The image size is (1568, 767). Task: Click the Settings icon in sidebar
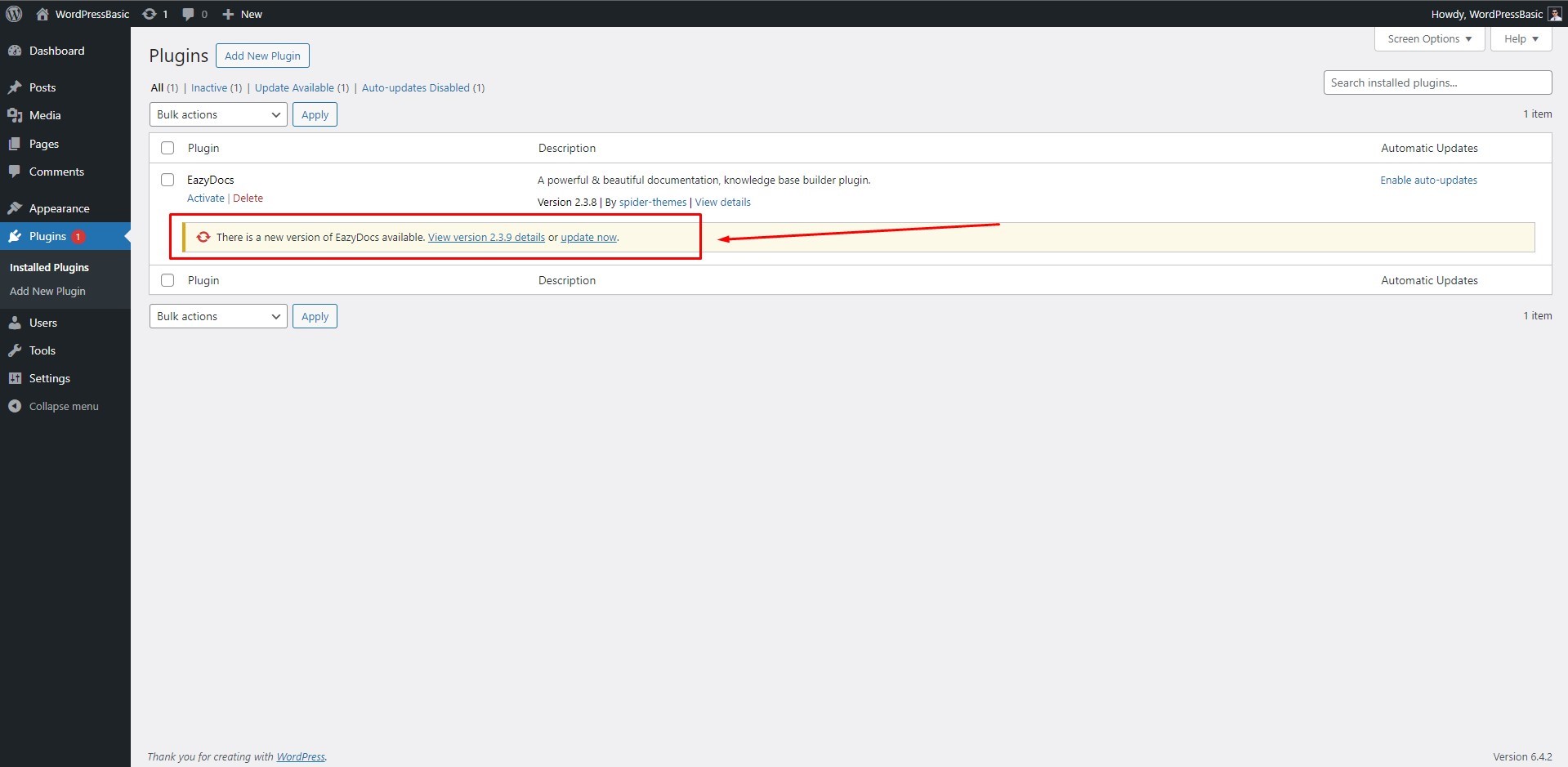pos(15,378)
